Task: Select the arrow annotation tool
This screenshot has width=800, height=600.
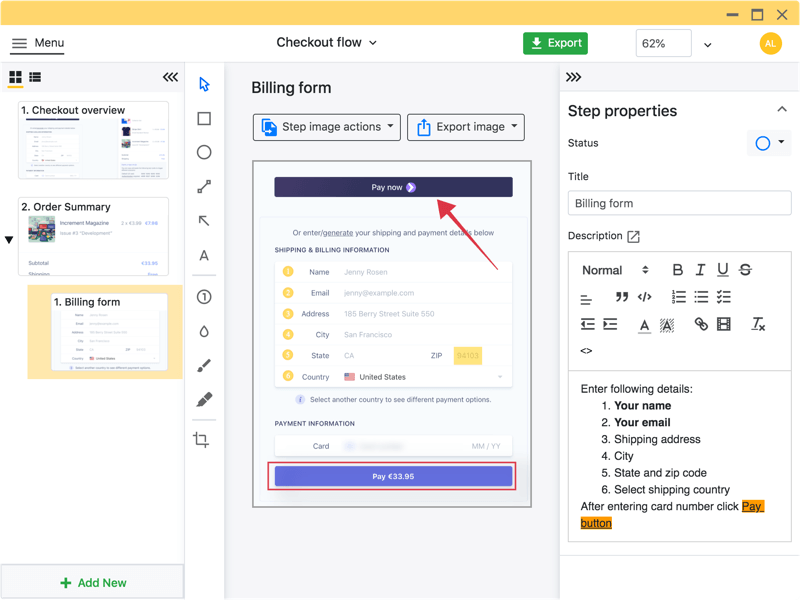Action: (x=204, y=220)
